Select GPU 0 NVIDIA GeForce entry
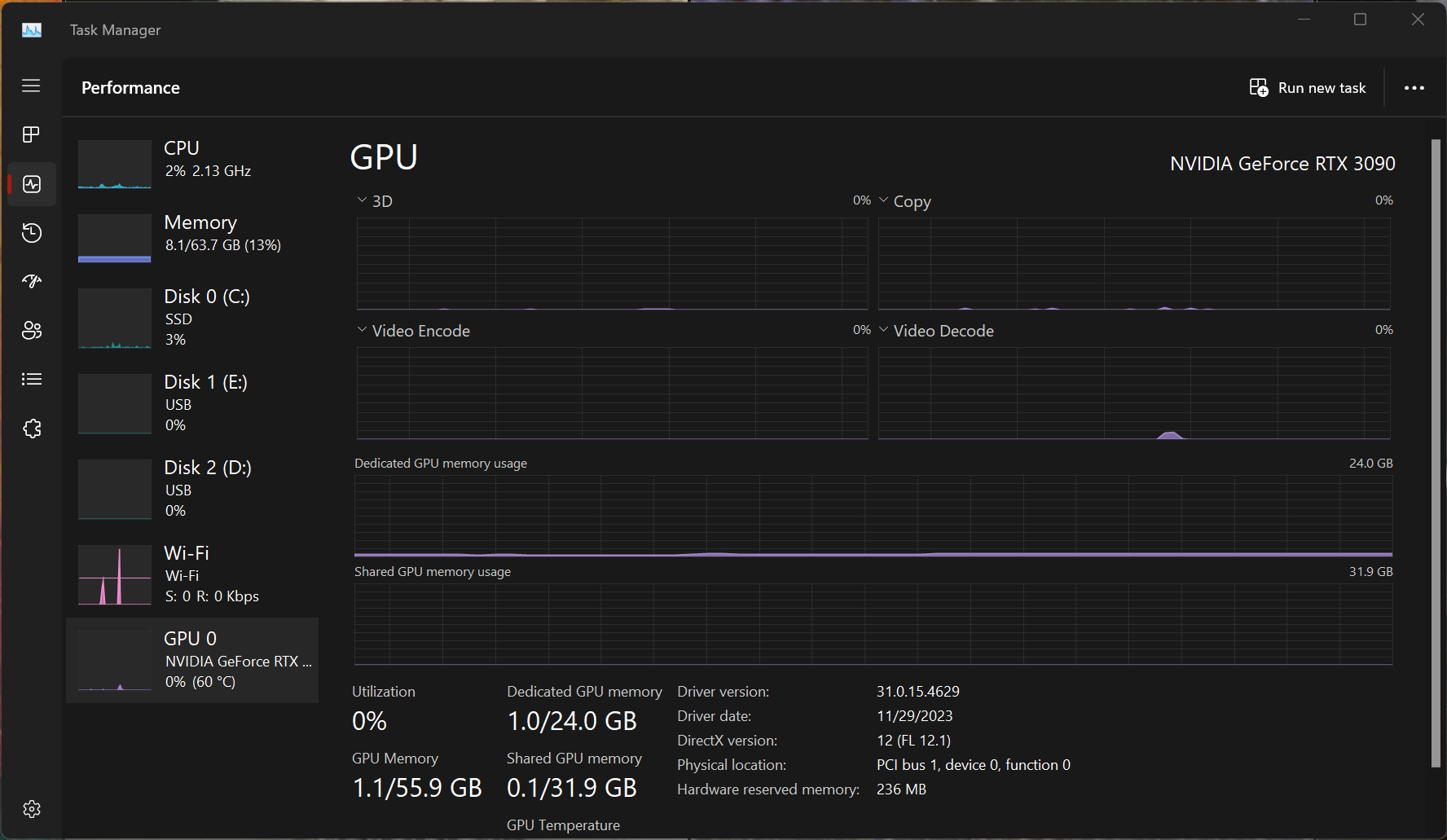 point(192,660)
